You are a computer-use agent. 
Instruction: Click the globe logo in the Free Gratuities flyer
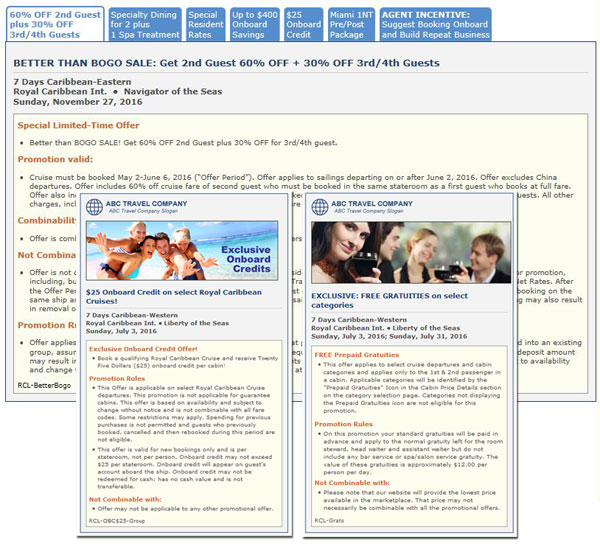320,207
